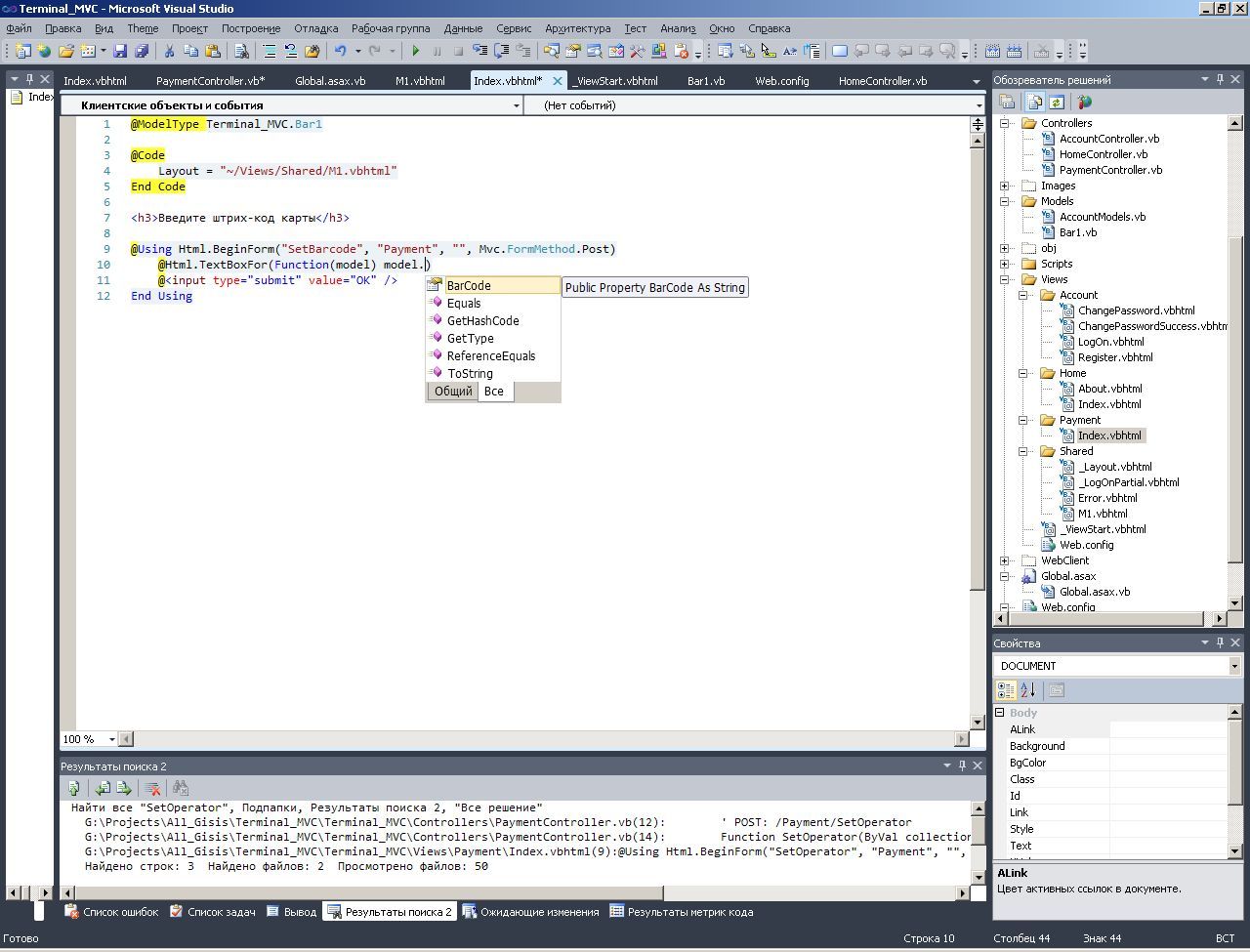Click the editor vertical scrollbar down arrow
This screenshot has width=1250, height=952.
click(x=978, y=723)
